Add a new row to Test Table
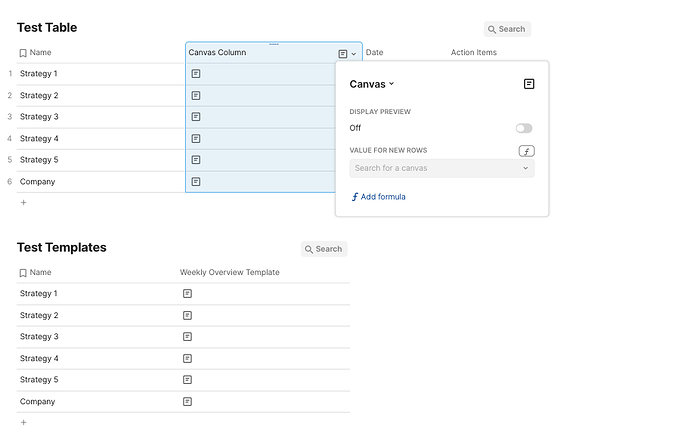This screenshot has width=690, height=436. click(24, 202)
